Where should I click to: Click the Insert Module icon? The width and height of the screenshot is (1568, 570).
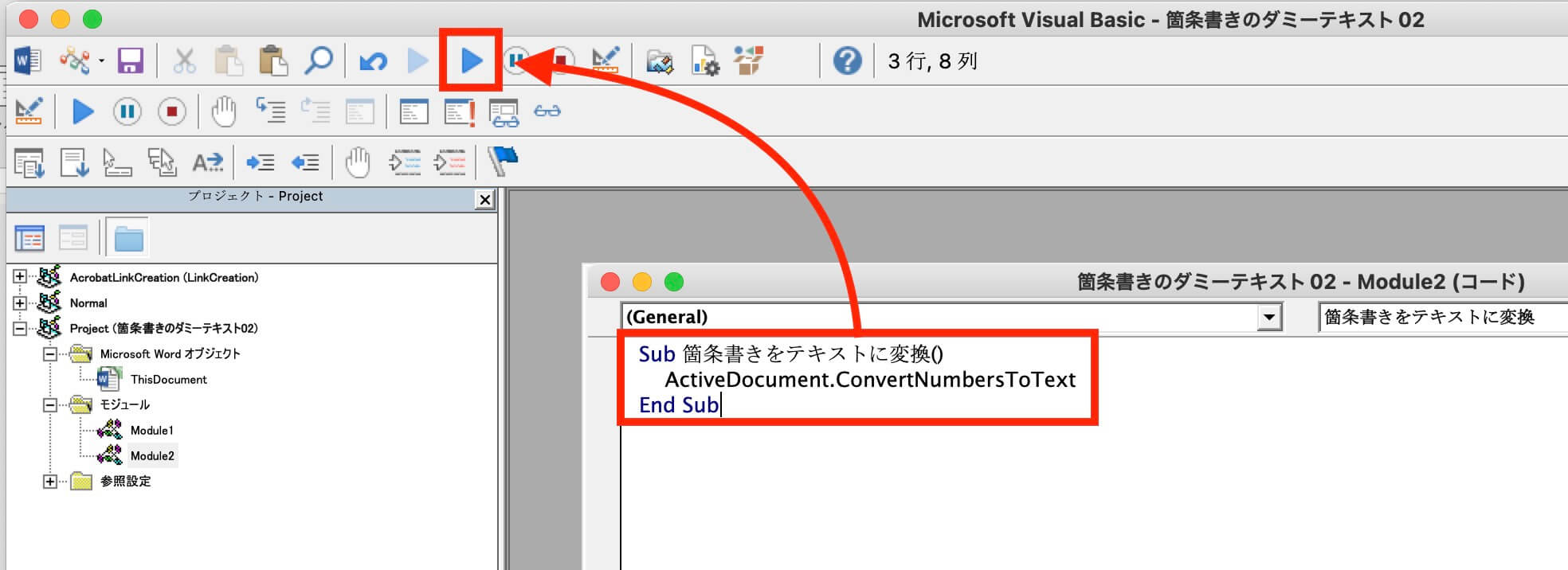coord(74,61)
